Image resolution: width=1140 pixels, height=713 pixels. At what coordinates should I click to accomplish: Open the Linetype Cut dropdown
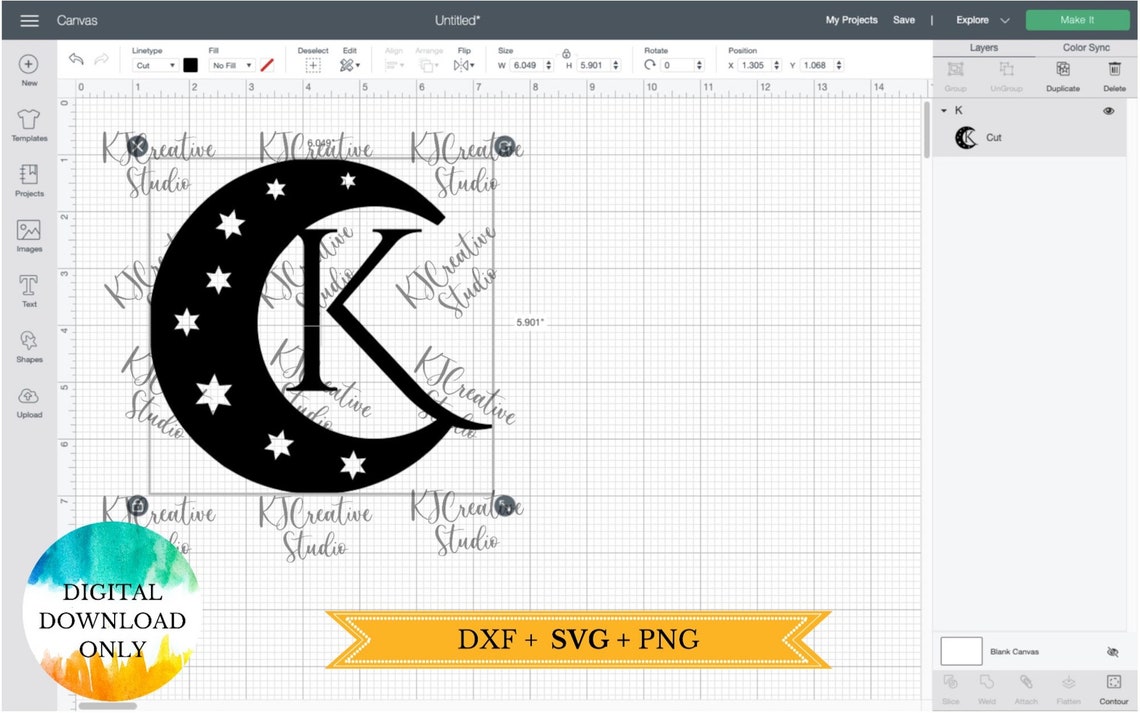(155, 65)
